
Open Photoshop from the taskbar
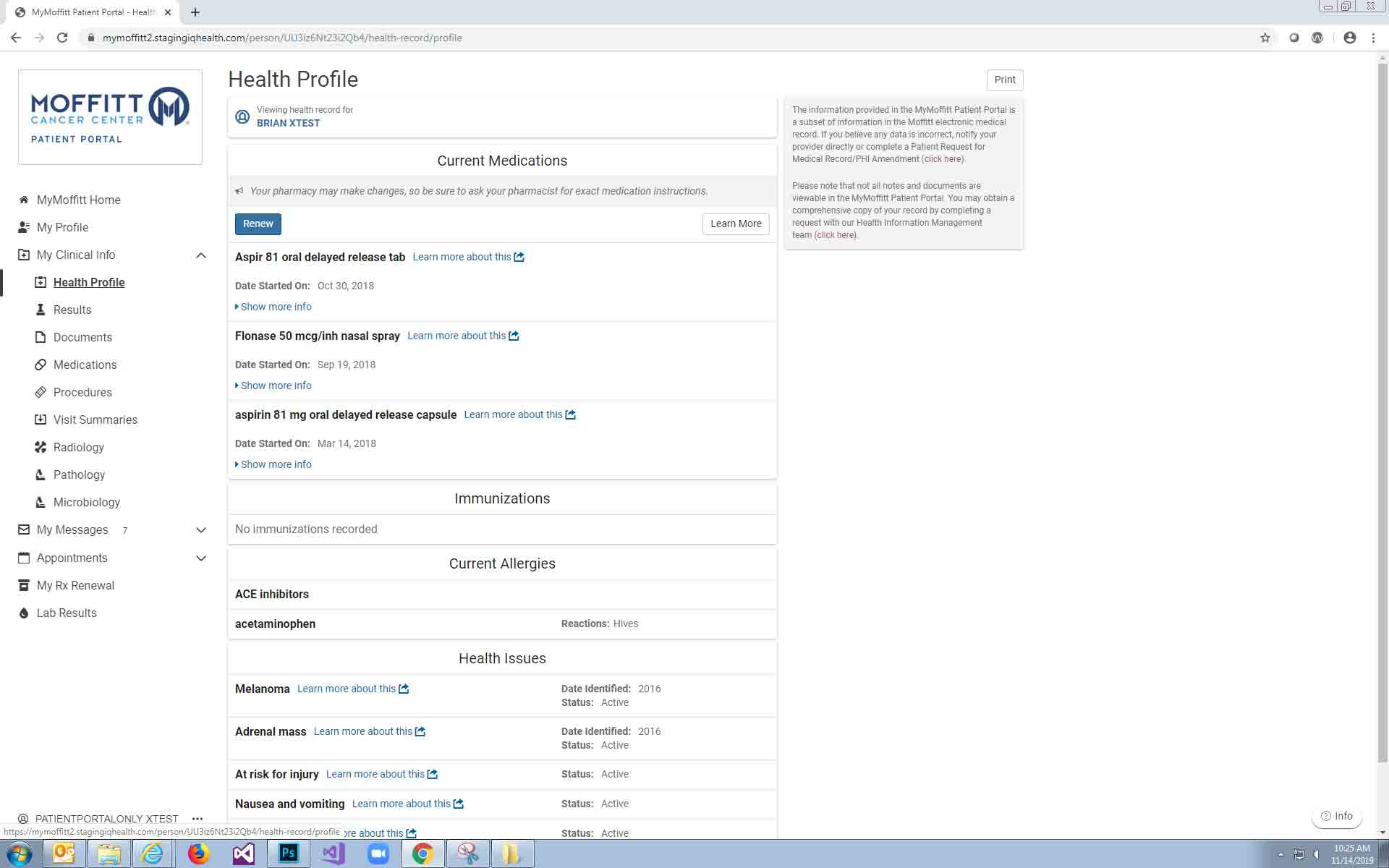pyautogui.click(x=288, y=854)
